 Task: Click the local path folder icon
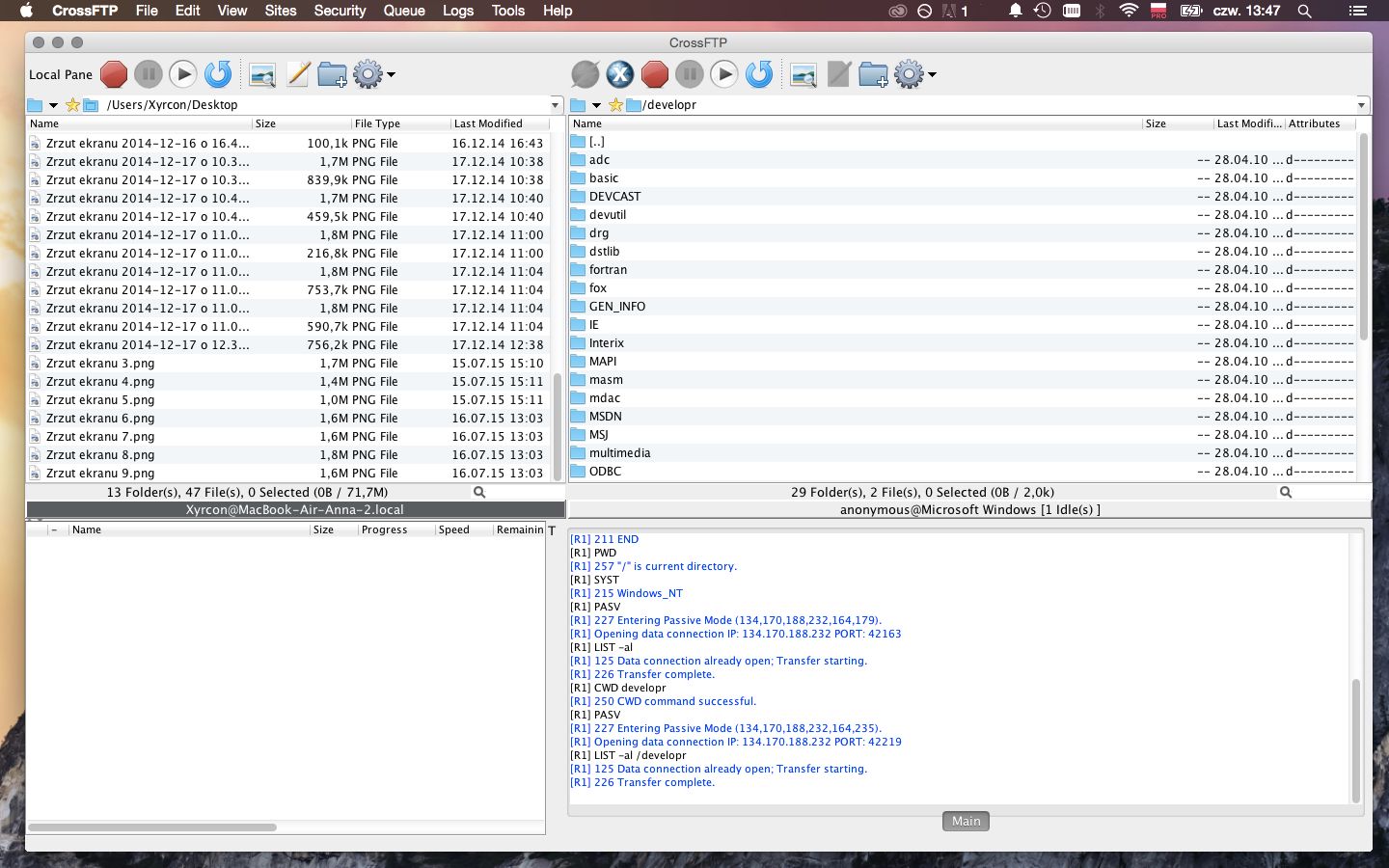coord(36,105)
